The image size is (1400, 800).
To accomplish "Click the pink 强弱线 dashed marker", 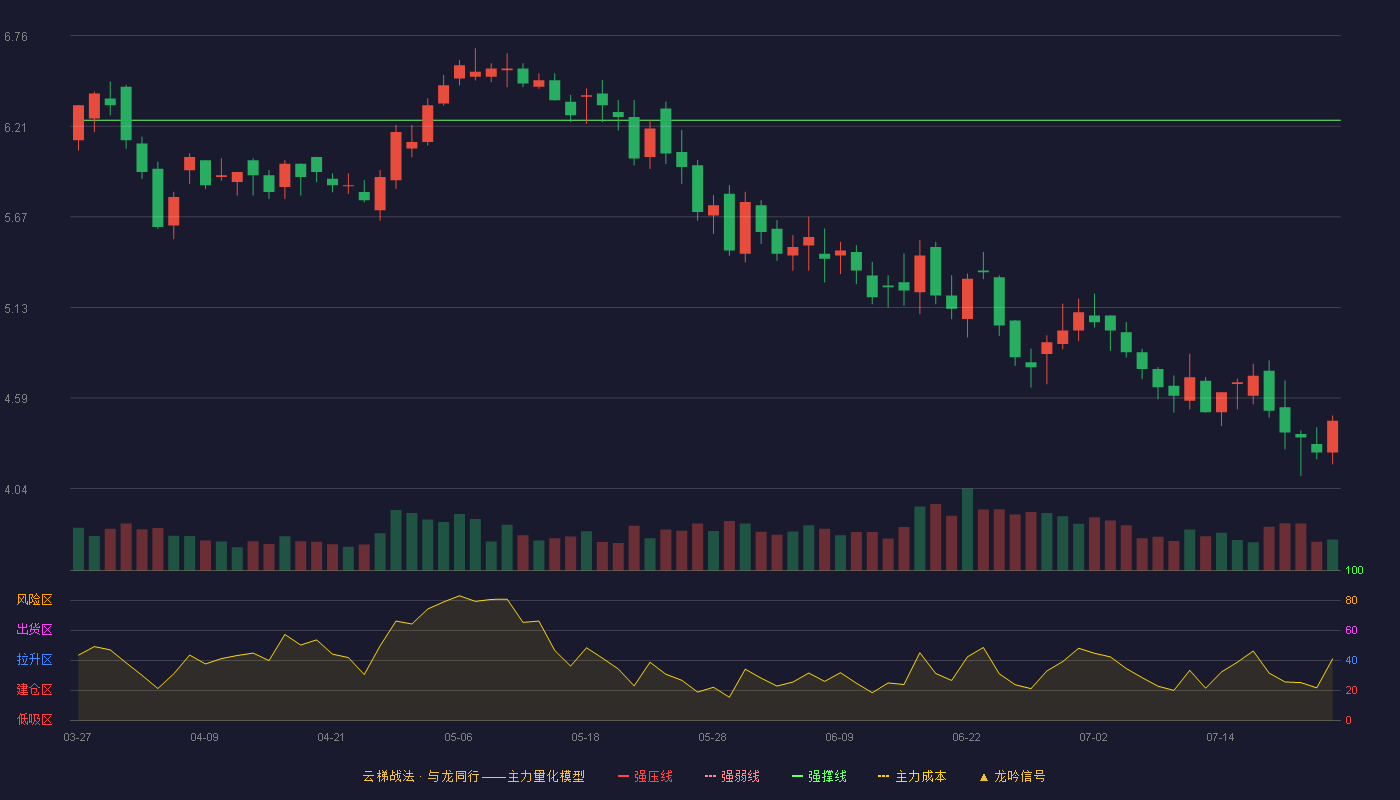I will 710,776.
